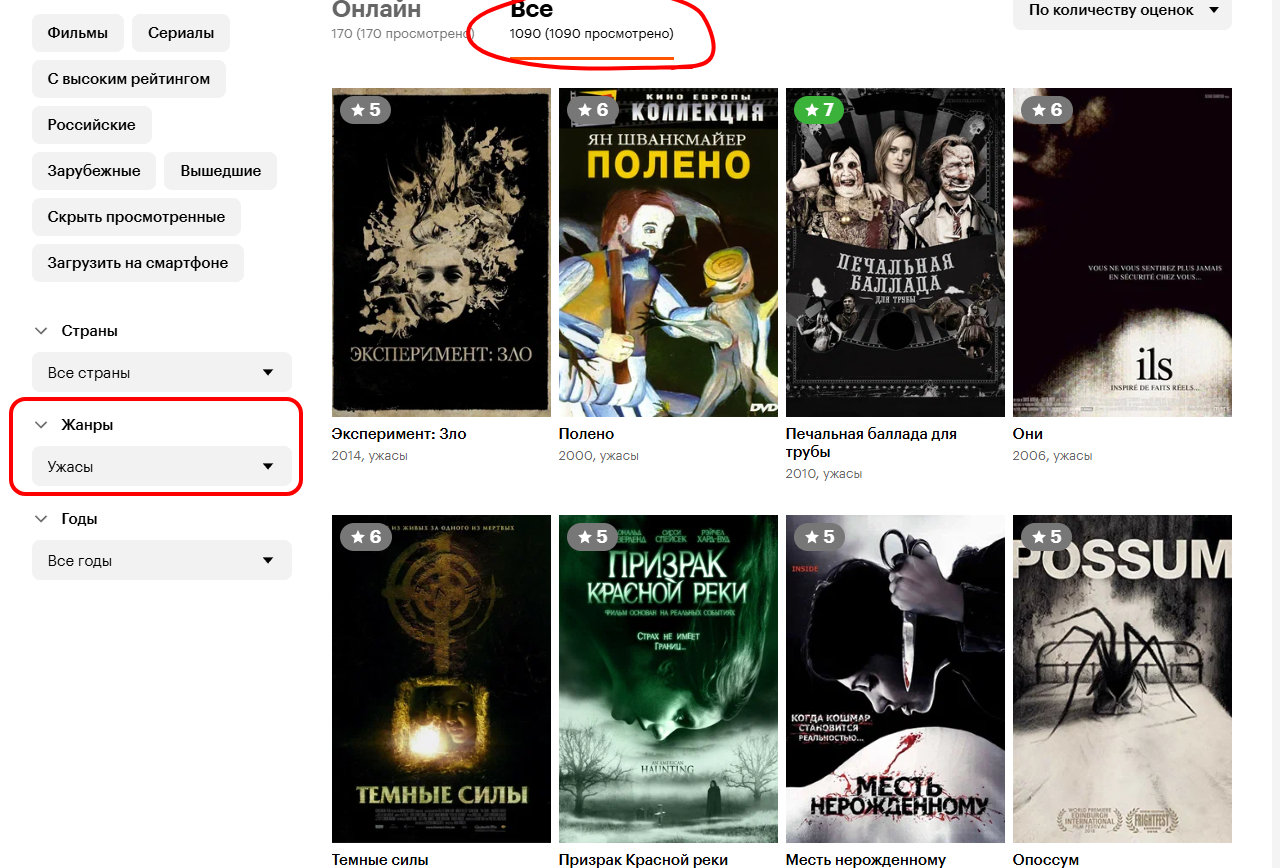Click the star rating badge on Эксперимент: Зло poster

tap(365, 109)
